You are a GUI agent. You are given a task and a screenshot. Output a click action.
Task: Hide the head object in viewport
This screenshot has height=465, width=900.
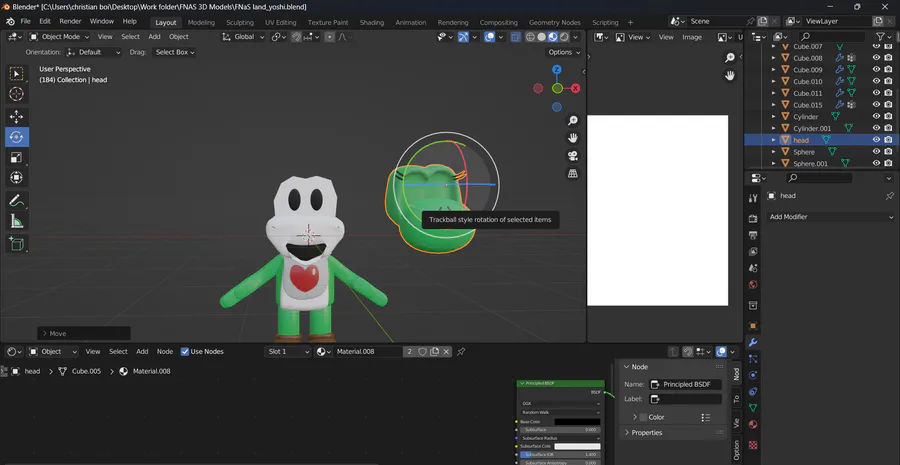tap(876, 140)
